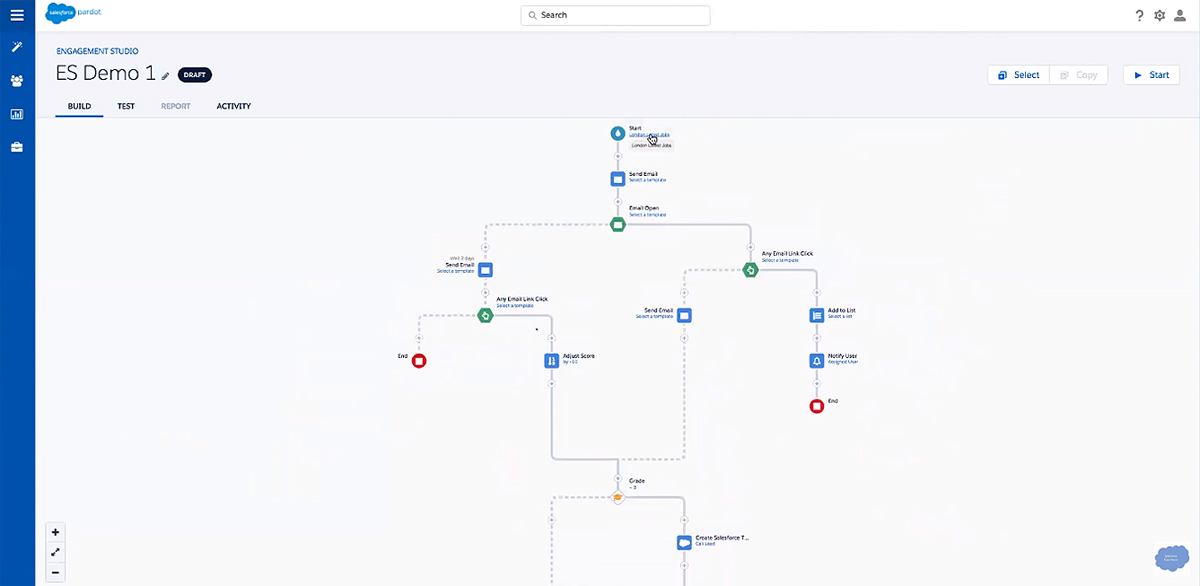Viewport: 1200px width, 586px height.
Task: Switch to the Test tab
Action: click(x=126, y=106)
